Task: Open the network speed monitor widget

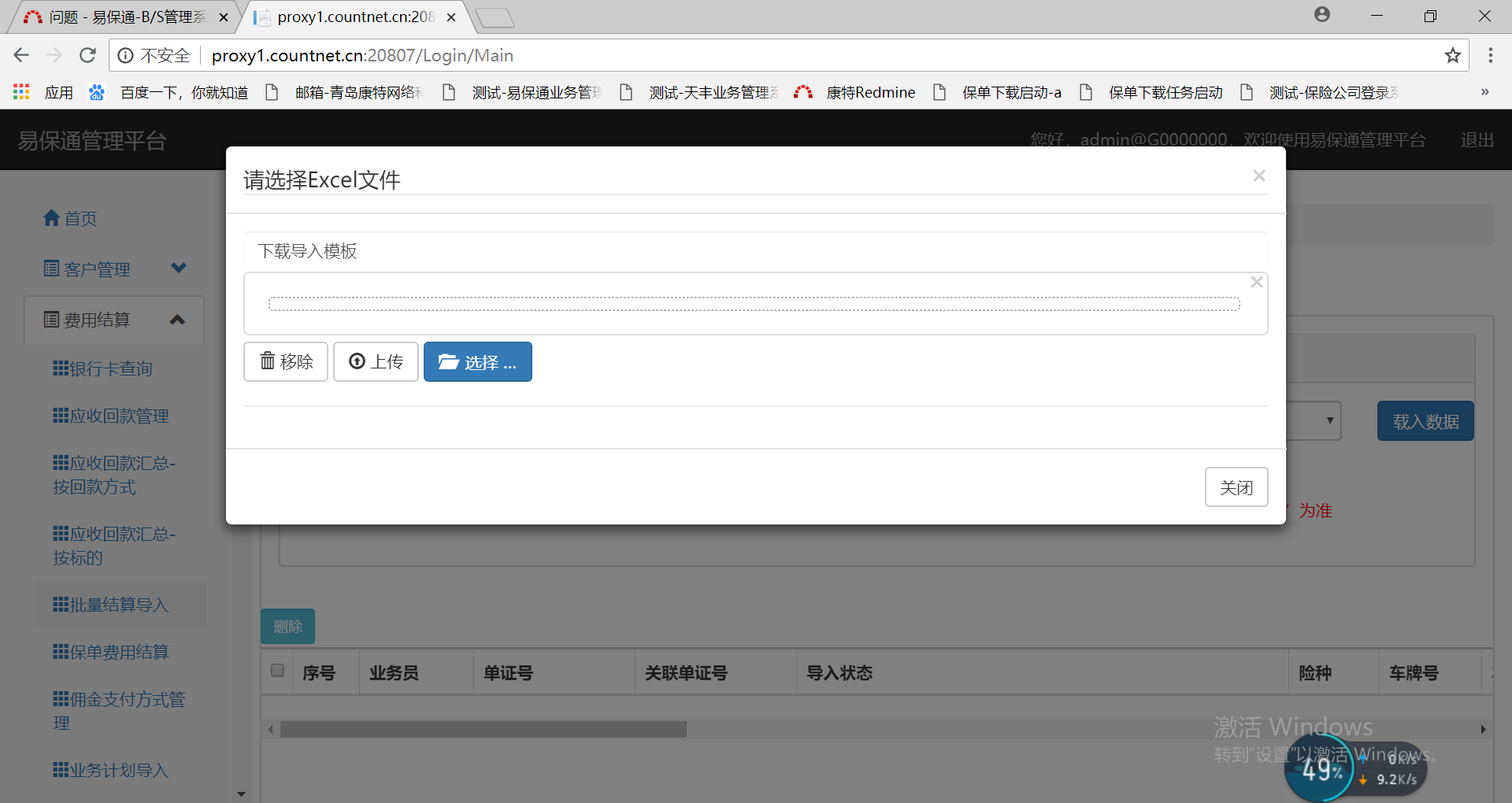Action: (1355, 769)
